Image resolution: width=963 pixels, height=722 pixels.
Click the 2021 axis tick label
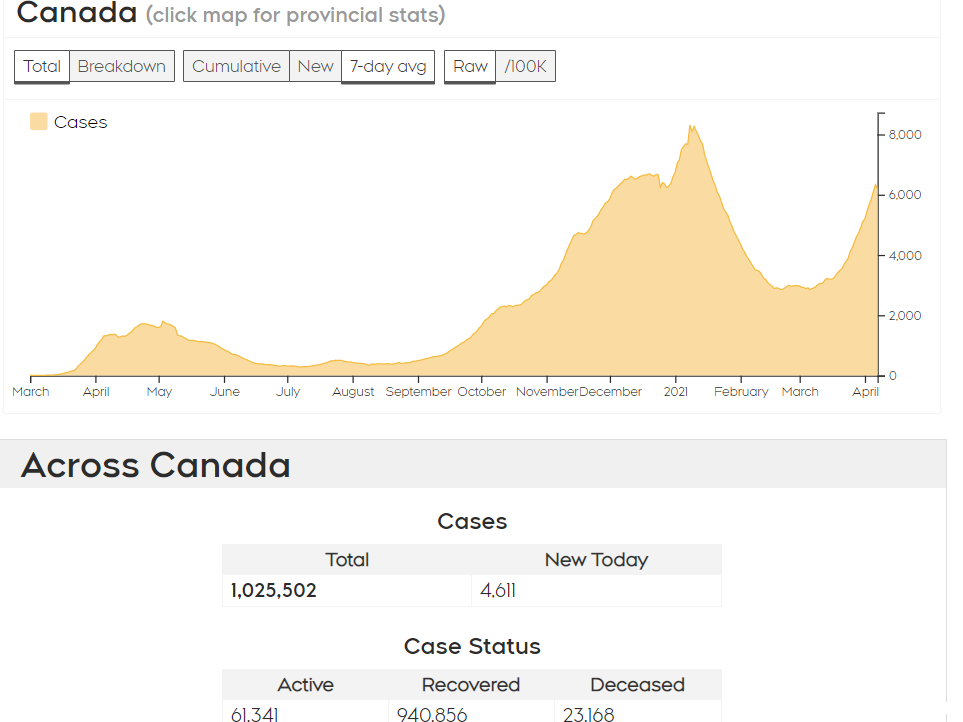click(x=676, y=392)
